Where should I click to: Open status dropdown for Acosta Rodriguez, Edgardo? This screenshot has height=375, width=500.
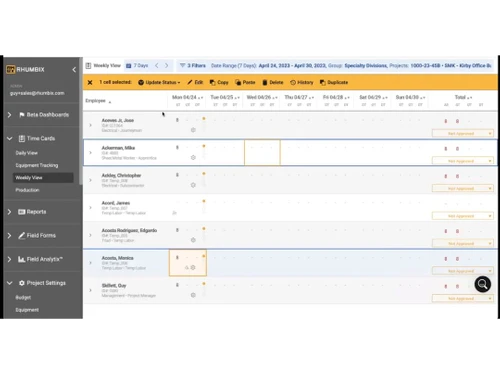(x=463, y=244)
